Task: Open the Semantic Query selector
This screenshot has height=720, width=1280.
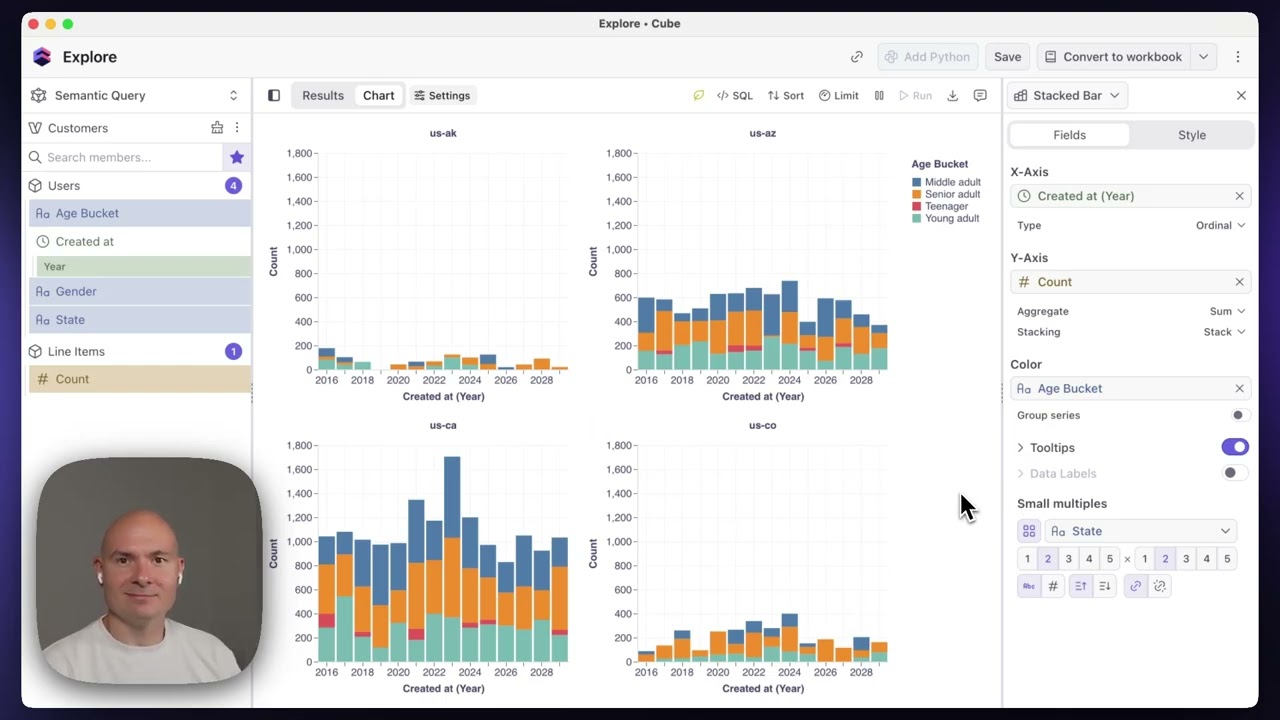Action: pos(136,96)
